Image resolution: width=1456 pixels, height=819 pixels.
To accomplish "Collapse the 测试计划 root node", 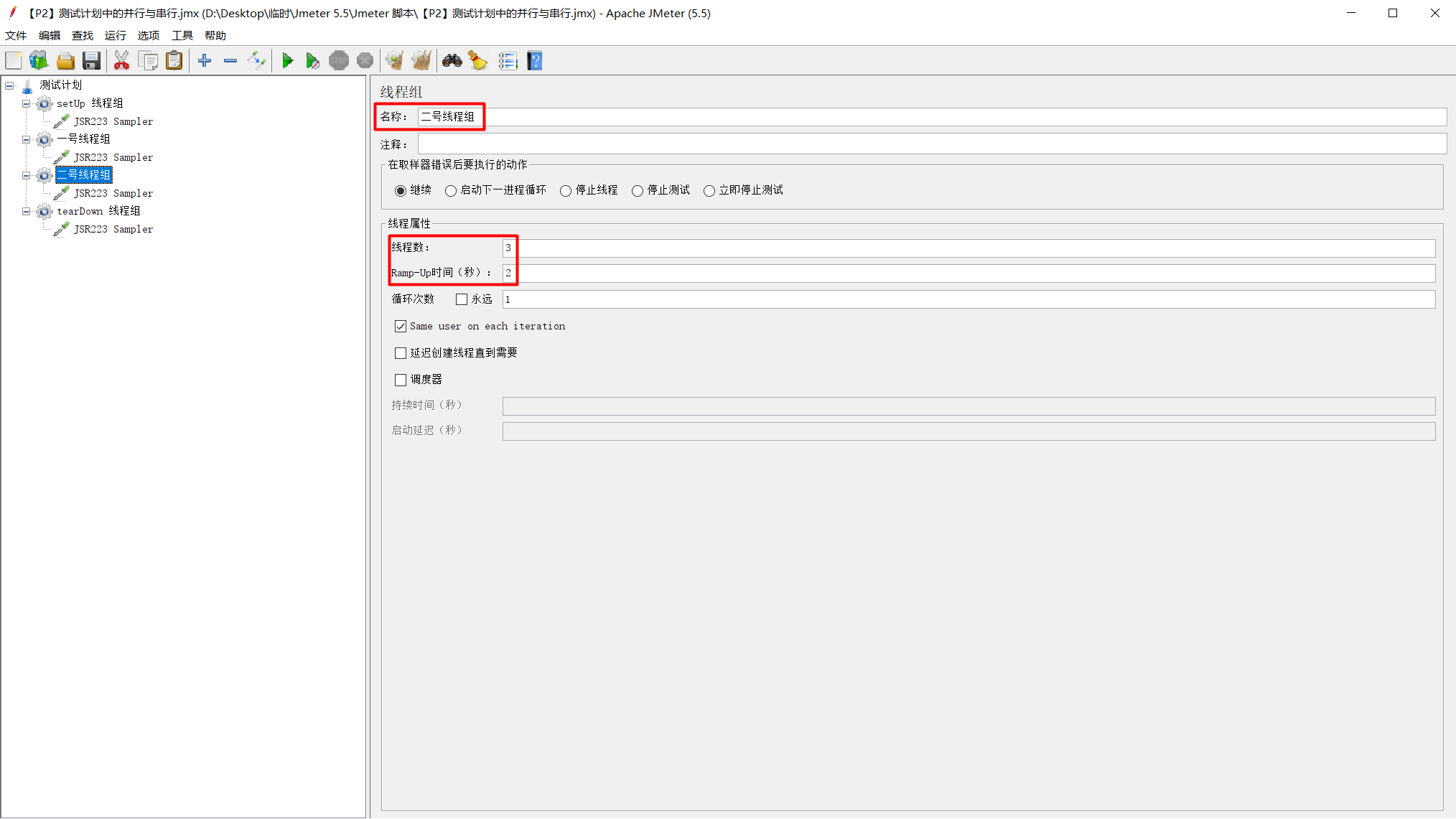I will point(9,85).
